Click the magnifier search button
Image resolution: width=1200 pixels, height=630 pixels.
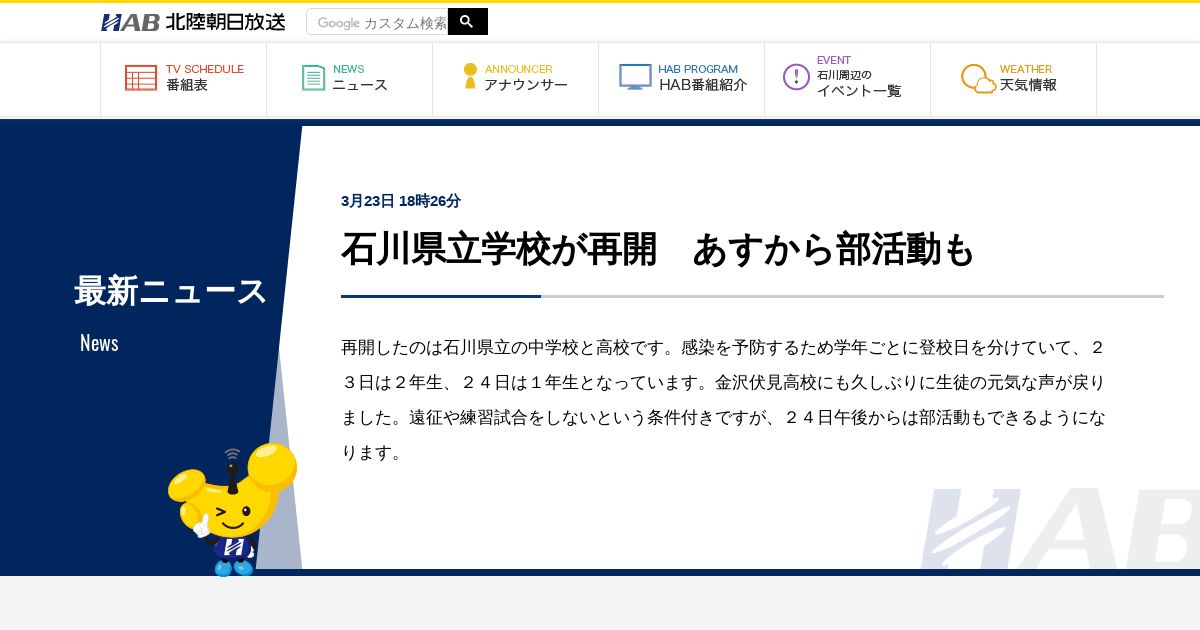pos(467,22)
